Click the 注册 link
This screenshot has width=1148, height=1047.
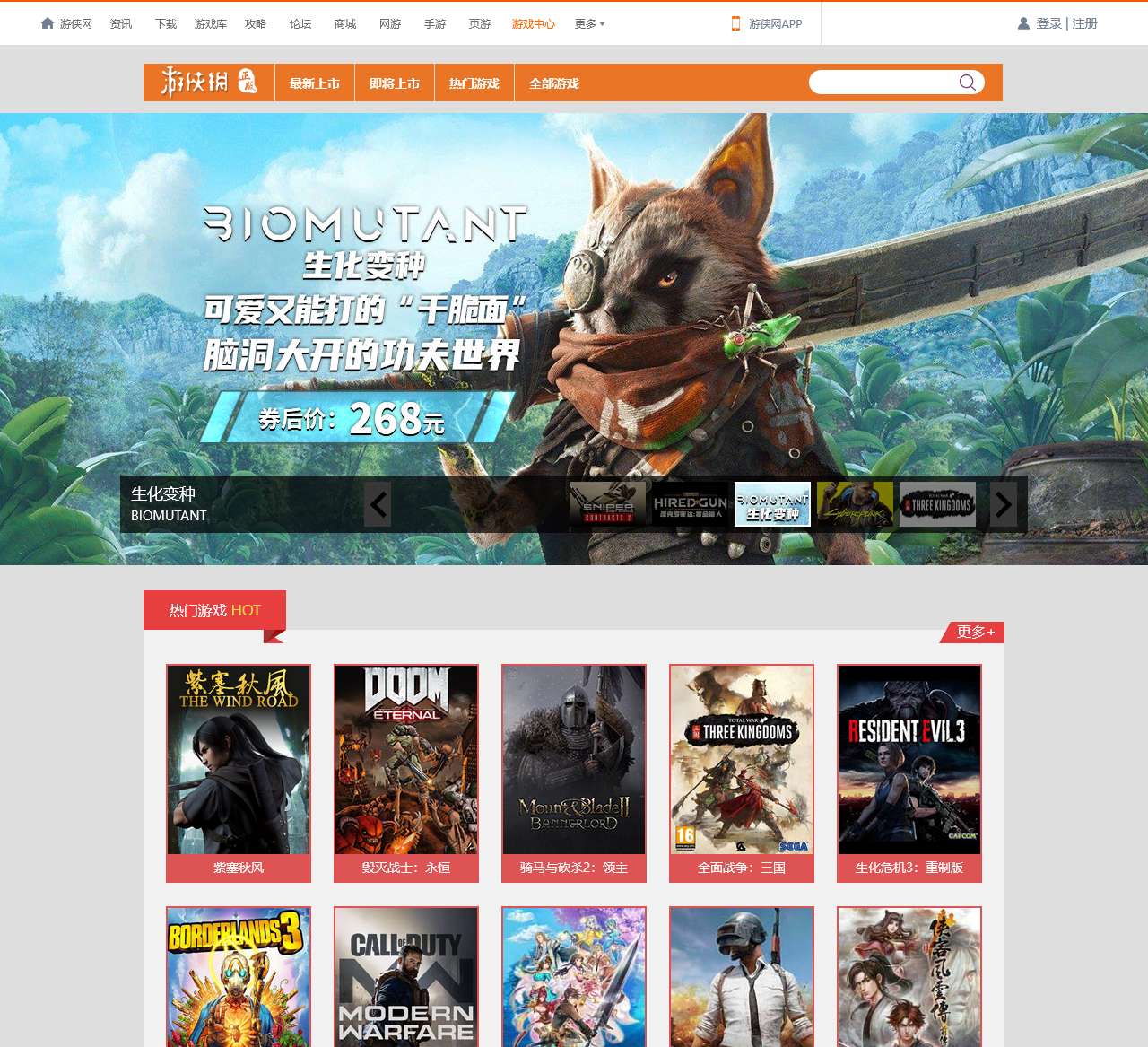(1085, 23)
